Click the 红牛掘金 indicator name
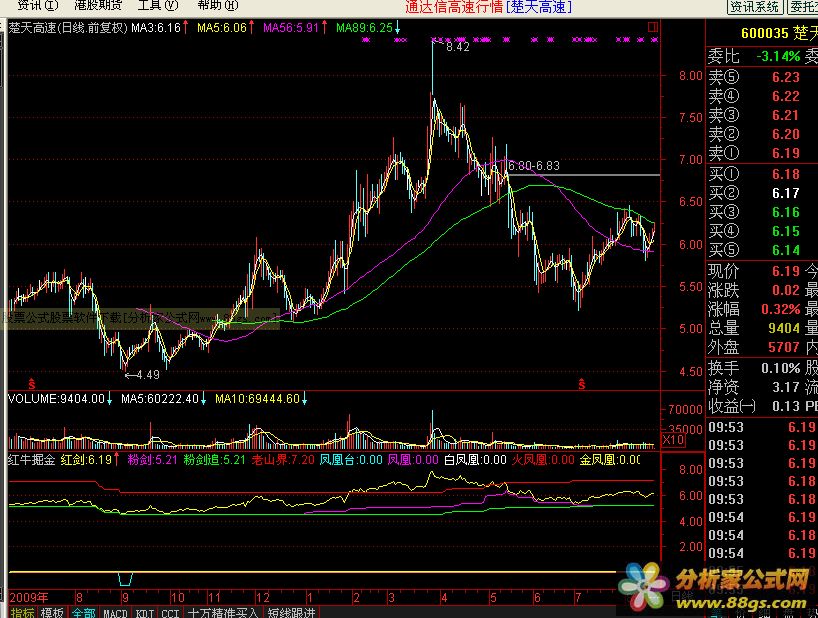 (31, 459)
